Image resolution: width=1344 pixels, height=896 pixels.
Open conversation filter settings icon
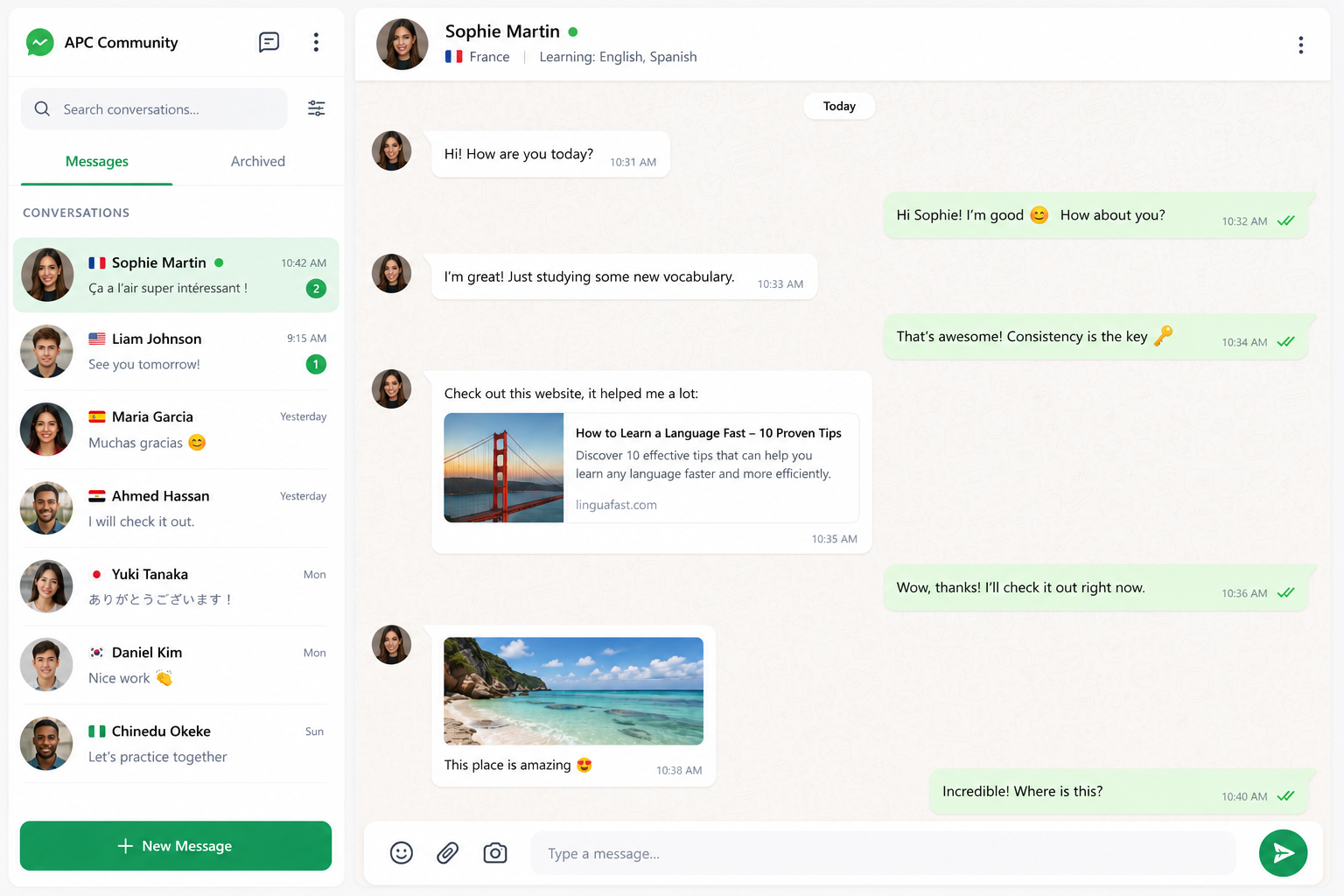pos(316,108)
